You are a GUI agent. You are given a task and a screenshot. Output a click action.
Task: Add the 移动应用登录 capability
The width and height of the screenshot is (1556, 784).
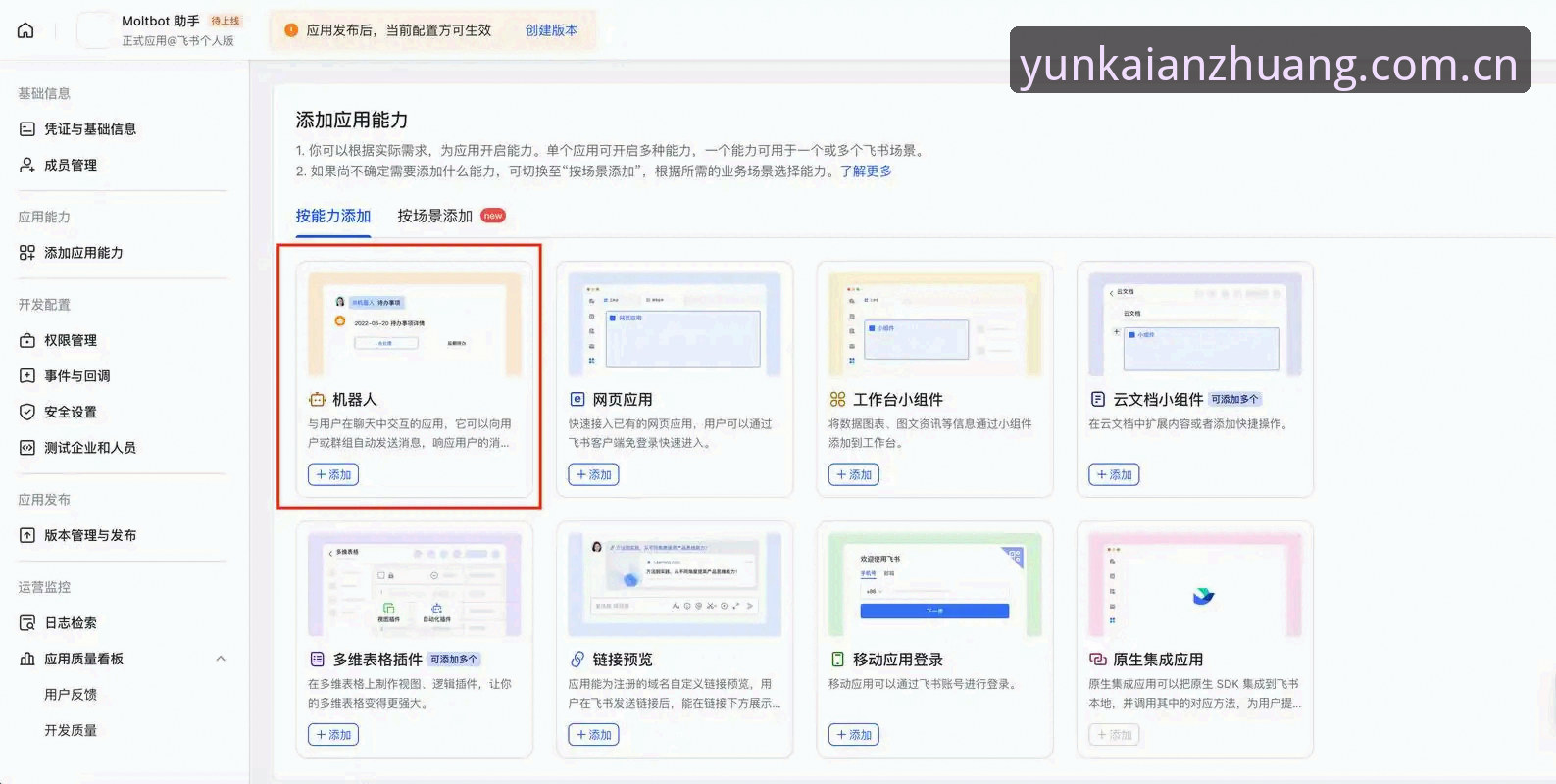[x=854, y=734]
